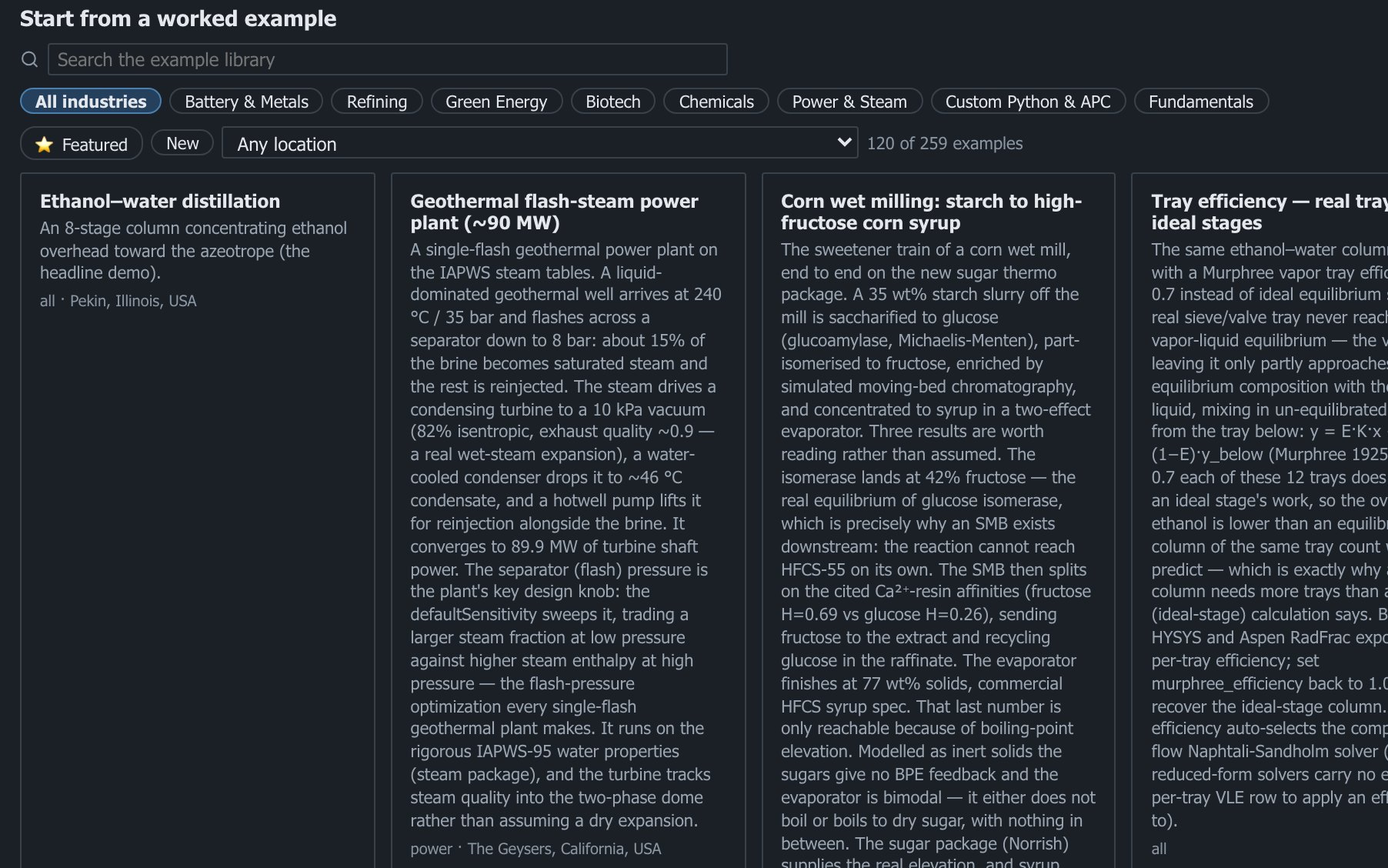Open Geothermal flash-steam power plant example

tap(569, 520)
